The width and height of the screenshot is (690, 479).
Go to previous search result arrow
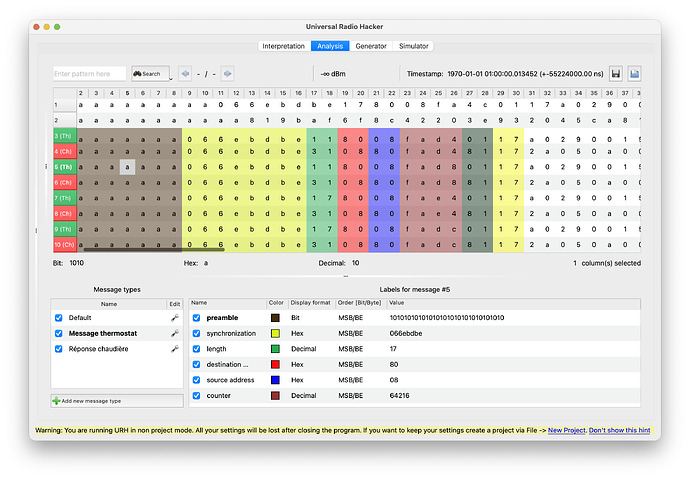pyautogui.click(x=185, y=74)
